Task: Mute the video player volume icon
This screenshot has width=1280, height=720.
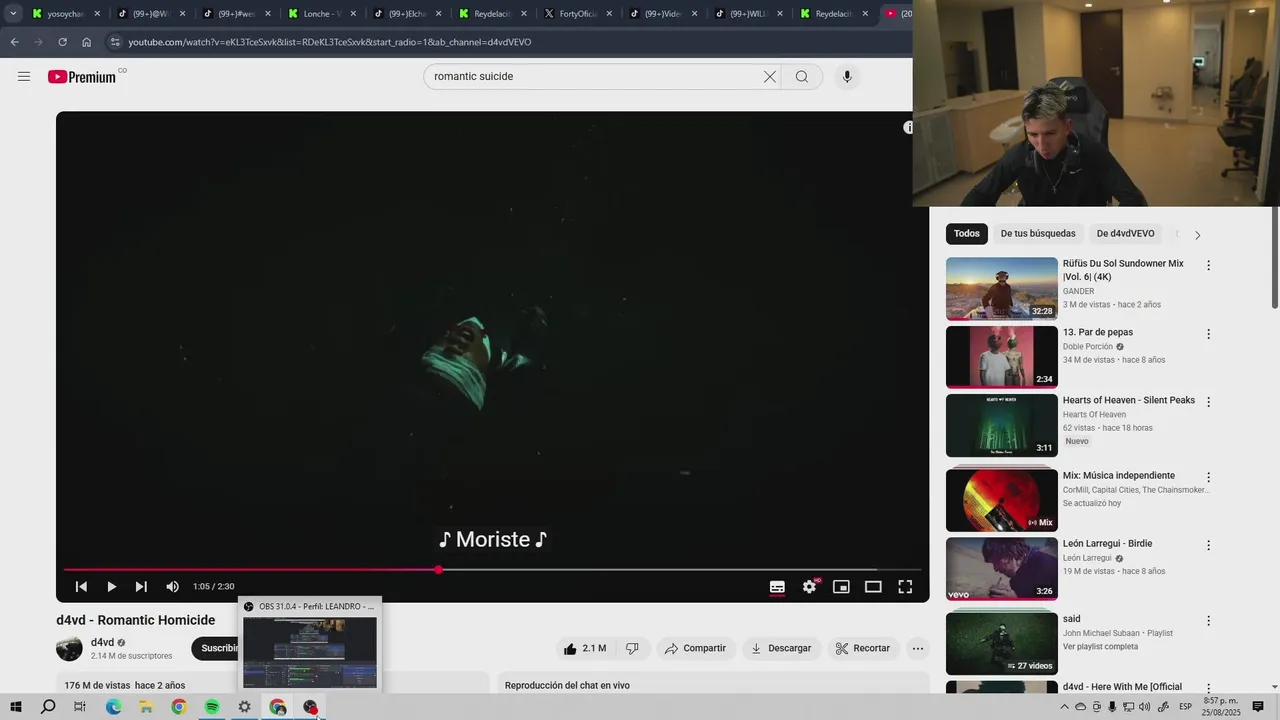Action: [172, 587]
